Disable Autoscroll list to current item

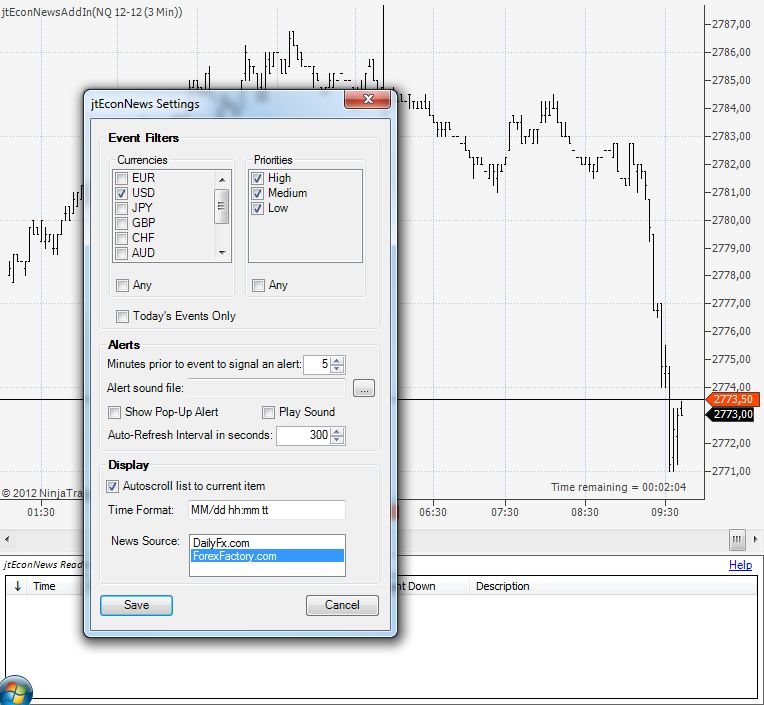coord(113,486)
